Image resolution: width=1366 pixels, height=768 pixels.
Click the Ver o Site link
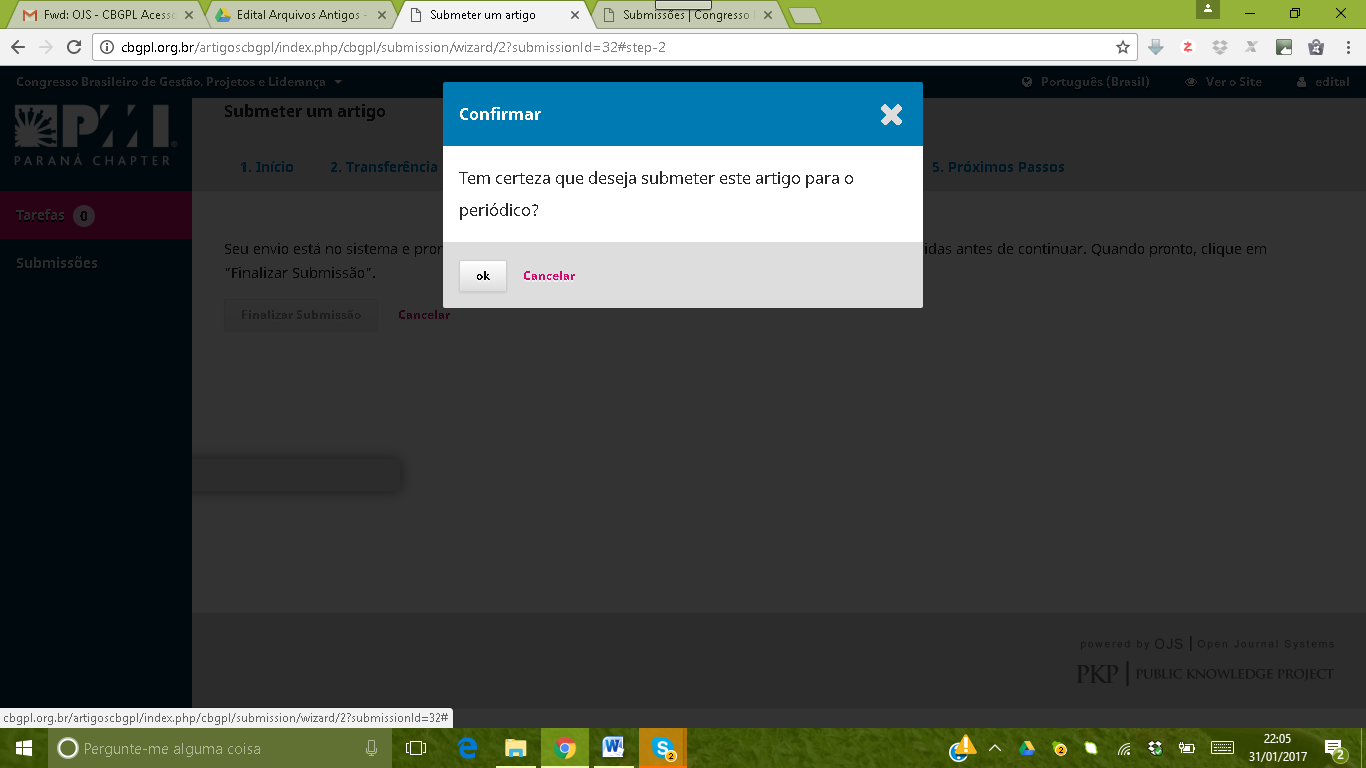[x=1223, y=82]
